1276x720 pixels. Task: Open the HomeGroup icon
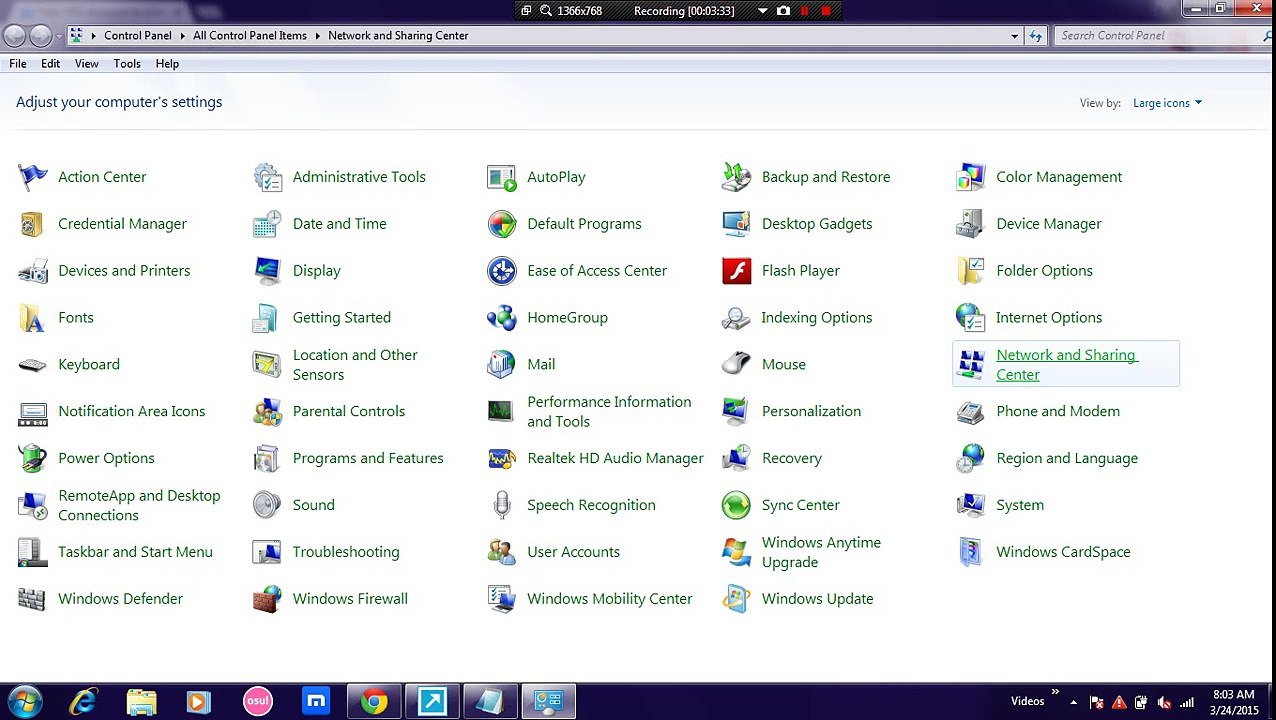502,318
